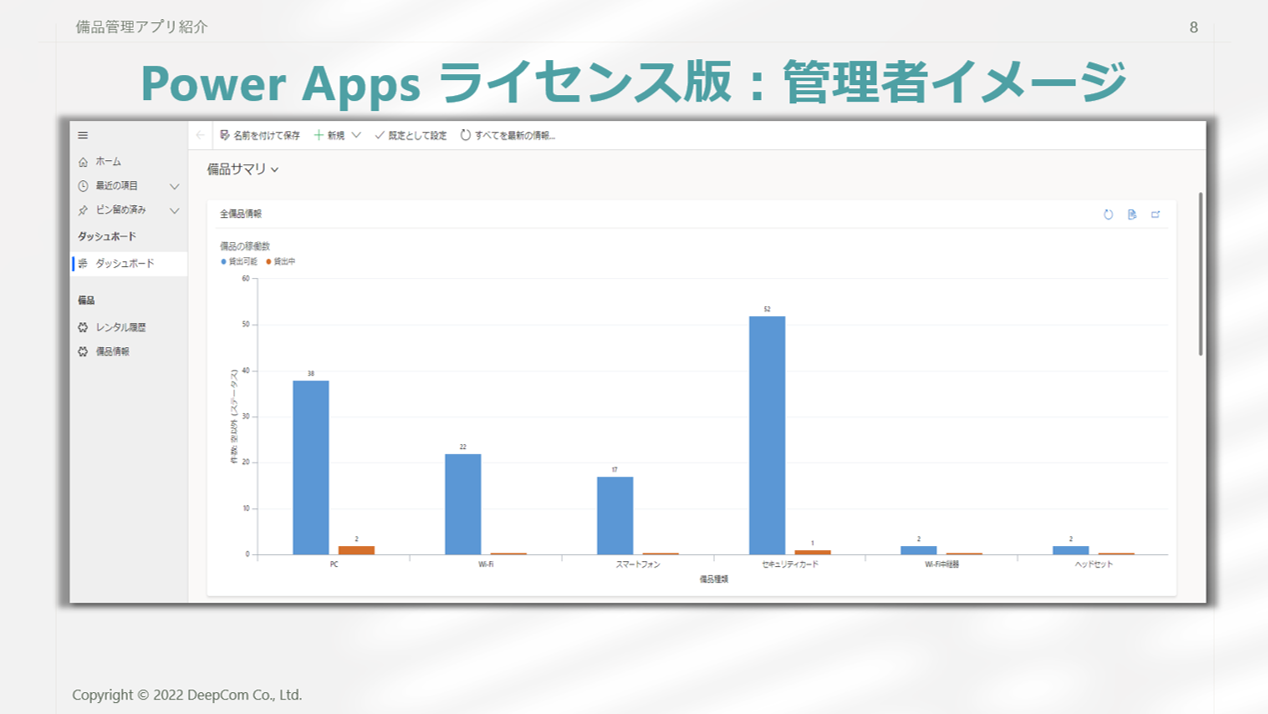Toggle the 貸出中 legend series
Viewport: 1268px width, 714px height.
coord(282,262)
